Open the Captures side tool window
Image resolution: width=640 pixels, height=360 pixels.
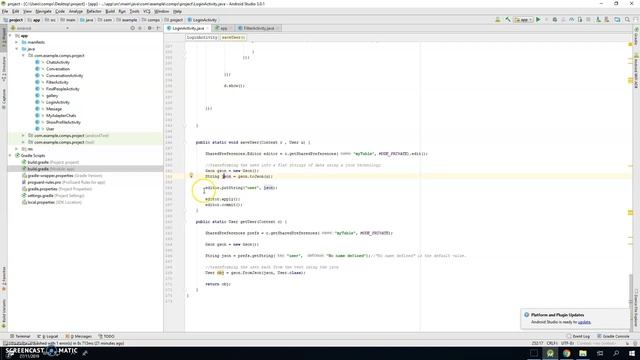[x=4, y=99]
